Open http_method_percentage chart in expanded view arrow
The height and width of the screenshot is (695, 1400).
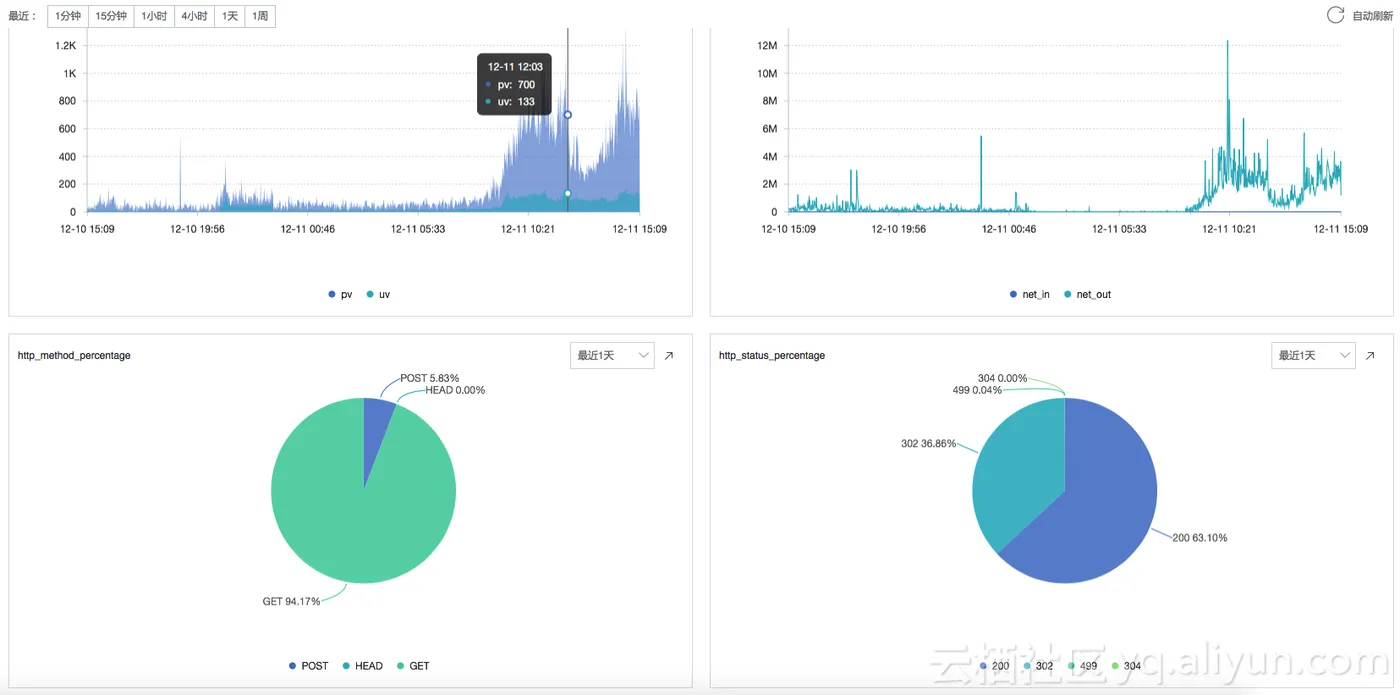(669, 355)
